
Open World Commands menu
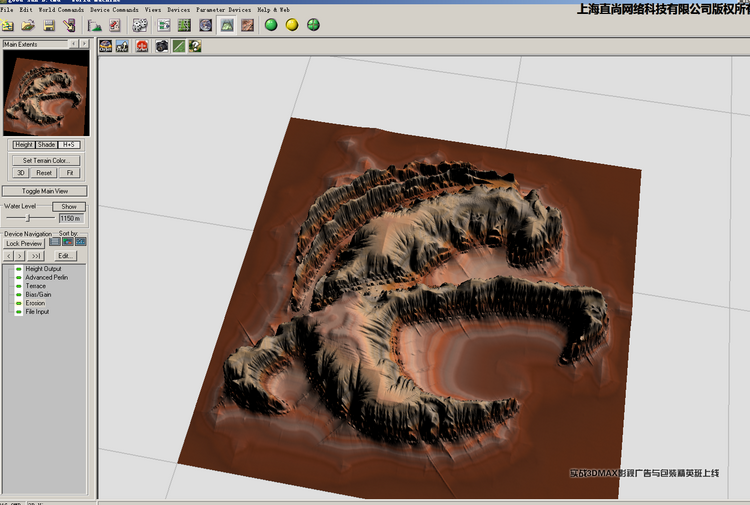pos(61,10)
